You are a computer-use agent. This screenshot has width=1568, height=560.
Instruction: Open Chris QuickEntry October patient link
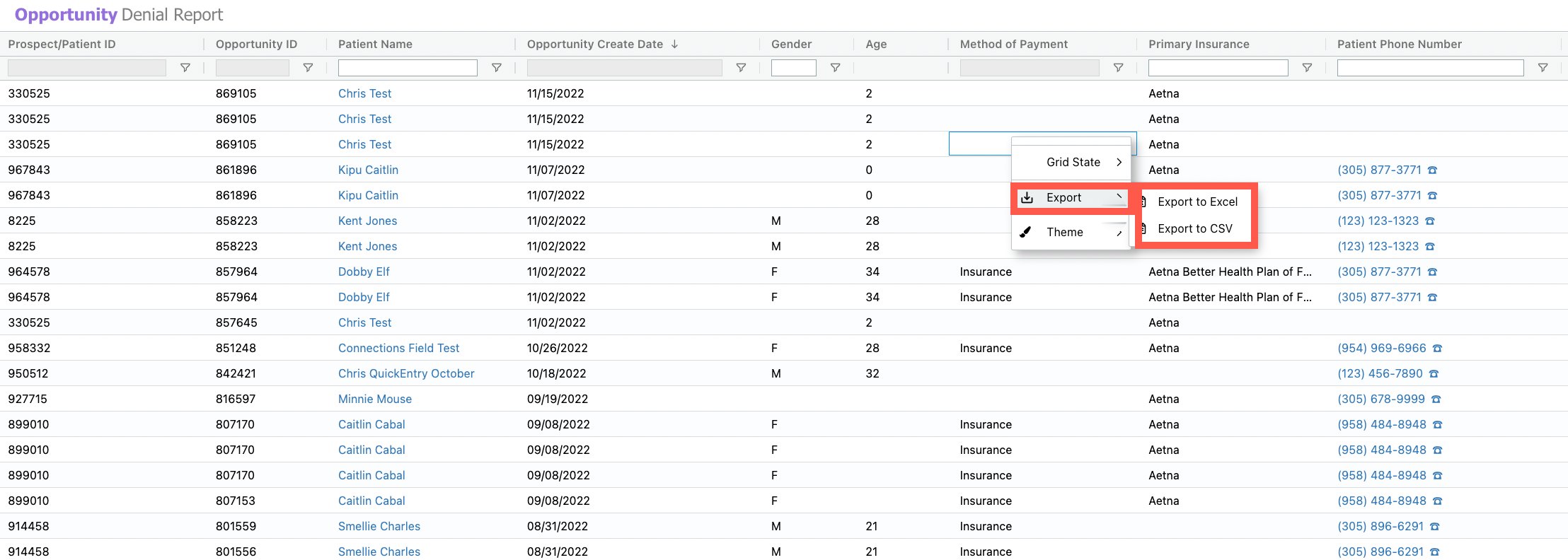point(406,373)
